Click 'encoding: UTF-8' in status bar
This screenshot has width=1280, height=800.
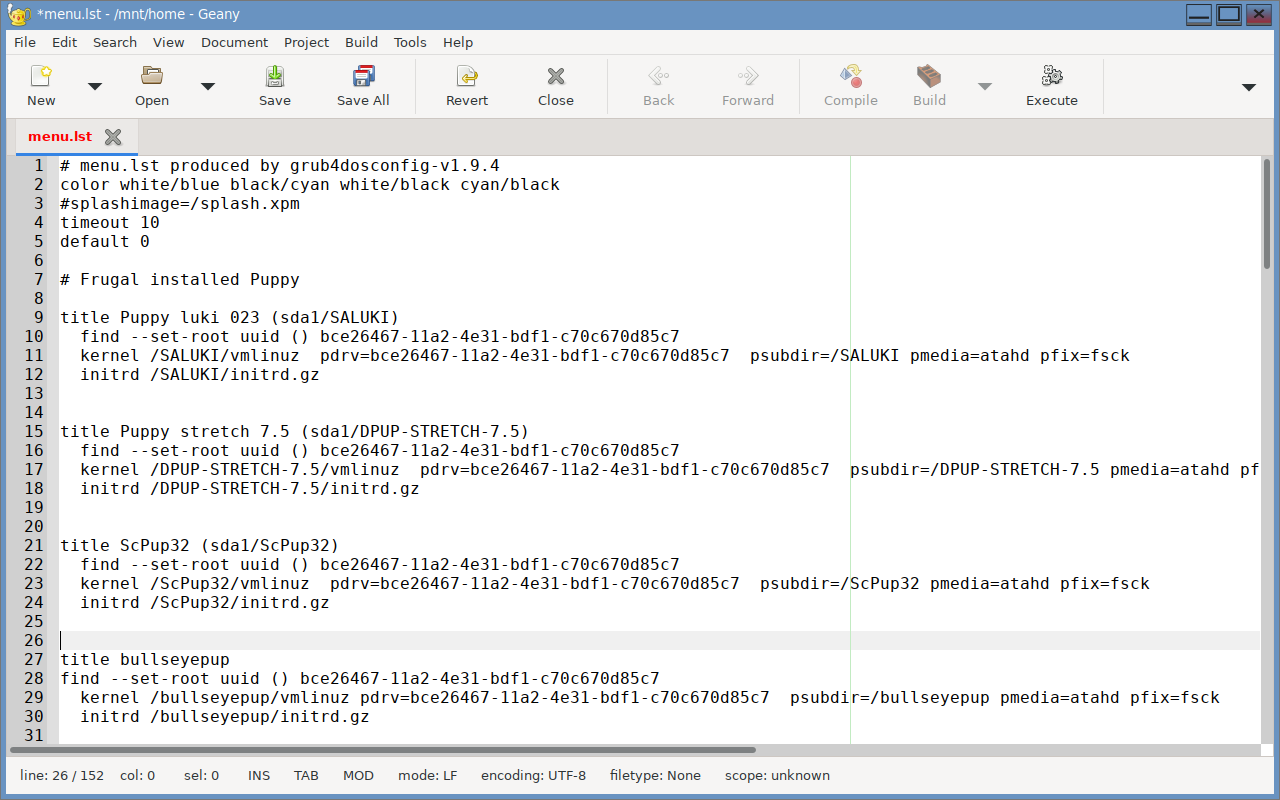point(533,775)
